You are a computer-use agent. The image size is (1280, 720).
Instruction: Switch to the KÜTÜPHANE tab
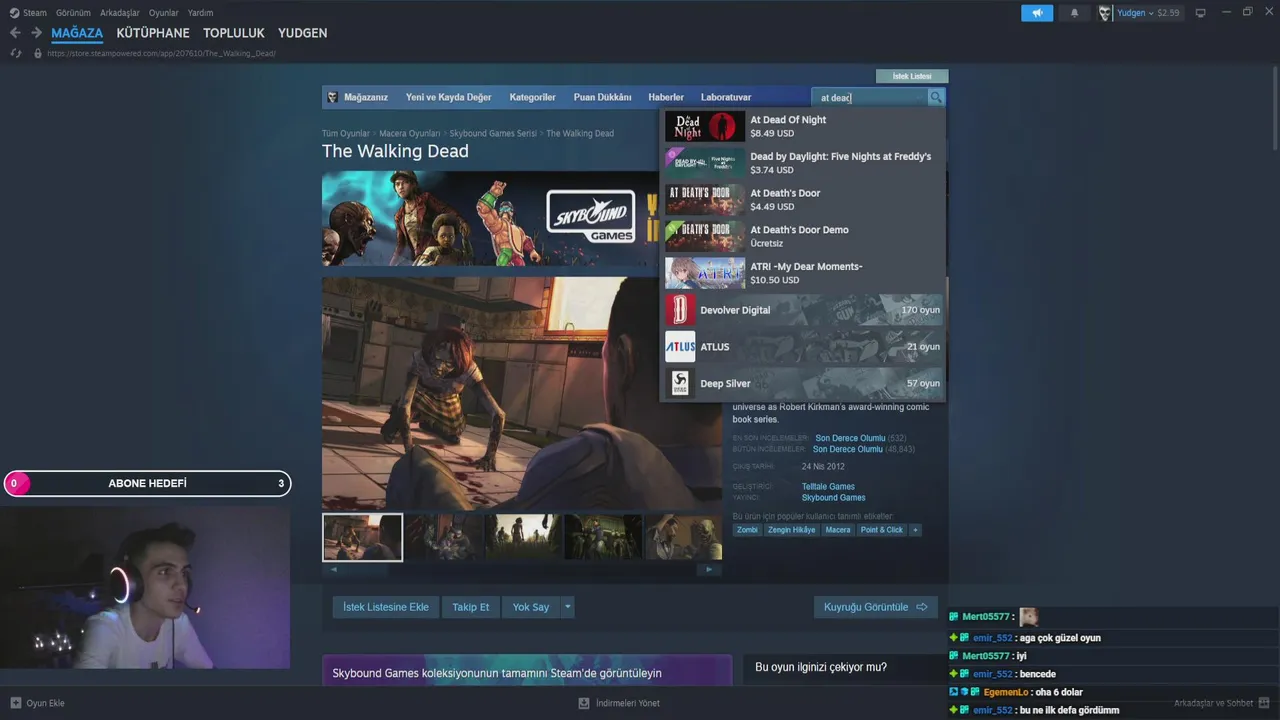(x=153, y=33)
